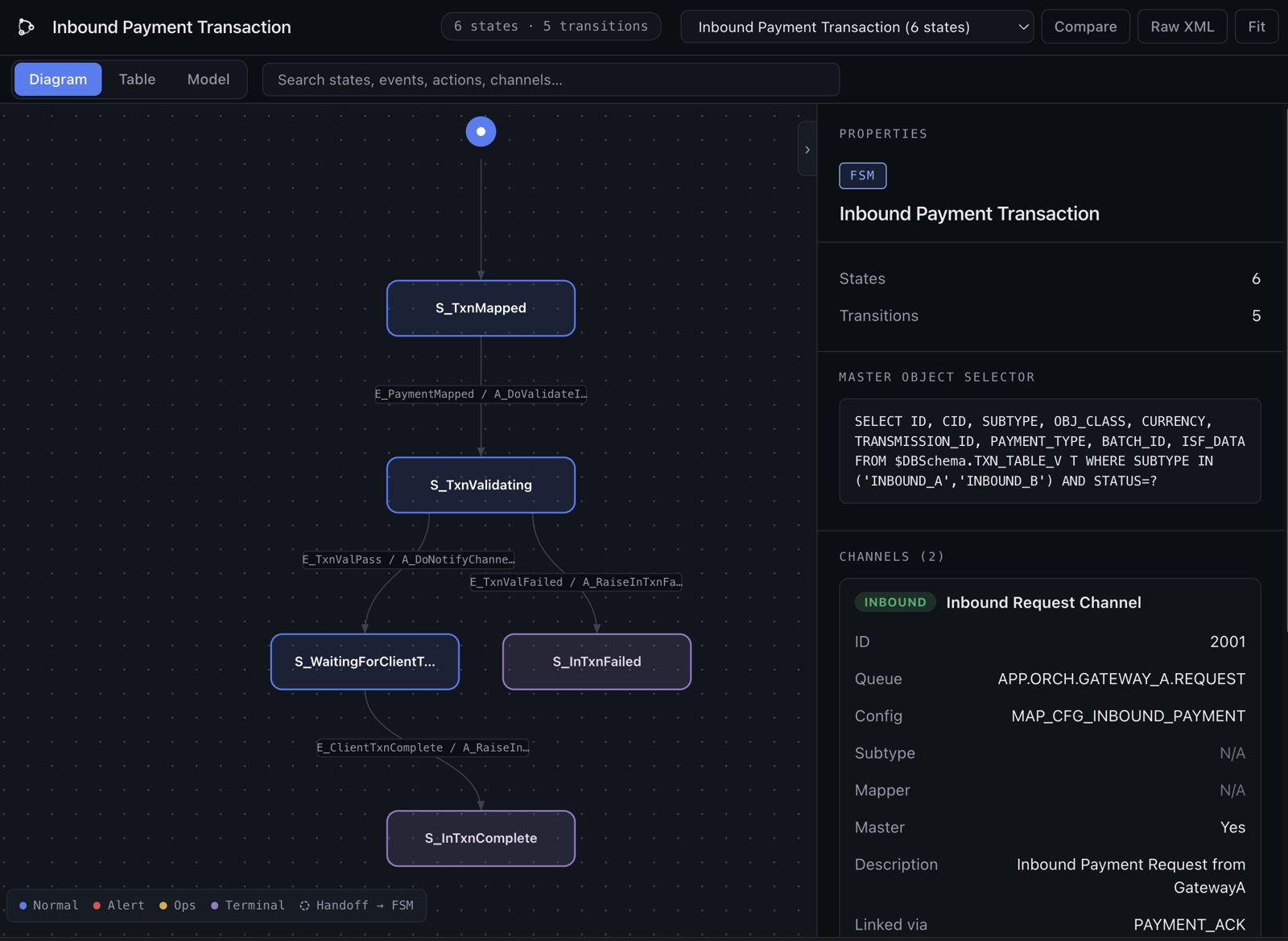Click the FSM tag in Properties
The image size is (1288, 941).
click(x=862, y=175)
